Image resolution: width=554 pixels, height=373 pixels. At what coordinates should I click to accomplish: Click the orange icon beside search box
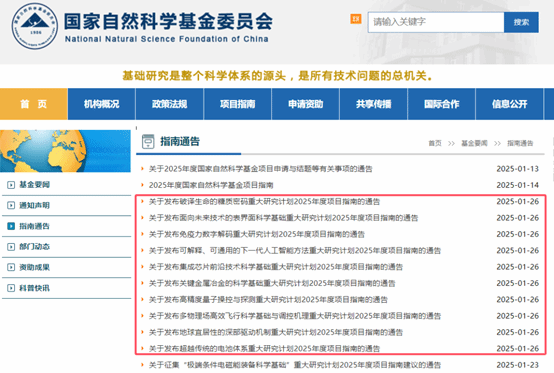[356, 19]
